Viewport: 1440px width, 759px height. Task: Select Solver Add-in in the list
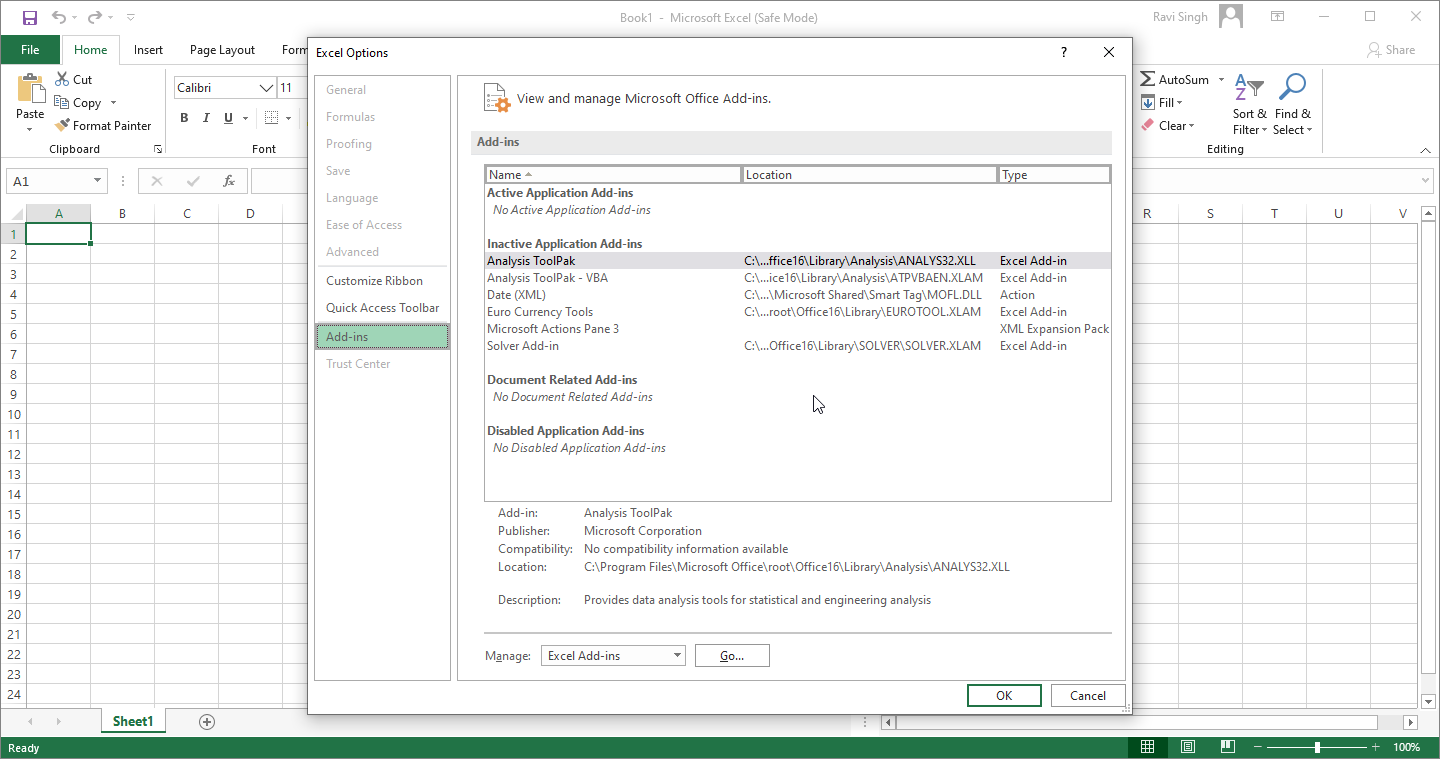pyautogui.click(x=523, y=346)
